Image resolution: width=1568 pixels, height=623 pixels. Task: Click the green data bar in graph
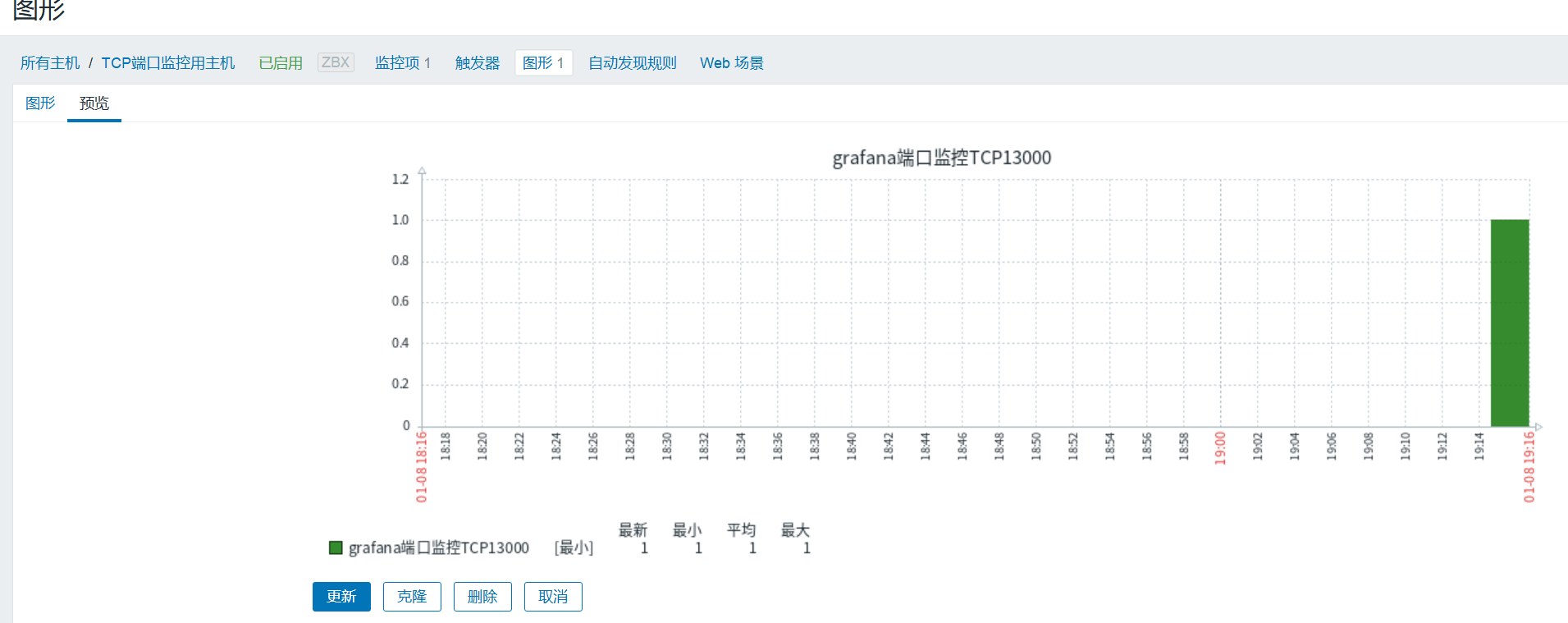pos(1510,323)
